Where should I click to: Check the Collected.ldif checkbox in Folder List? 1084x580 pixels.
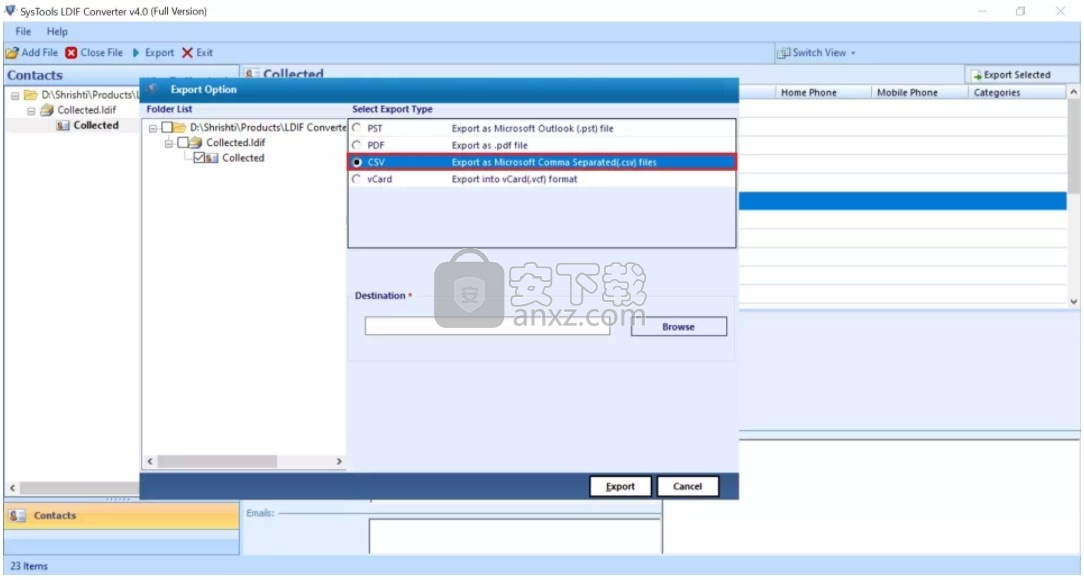pos(183,143)
